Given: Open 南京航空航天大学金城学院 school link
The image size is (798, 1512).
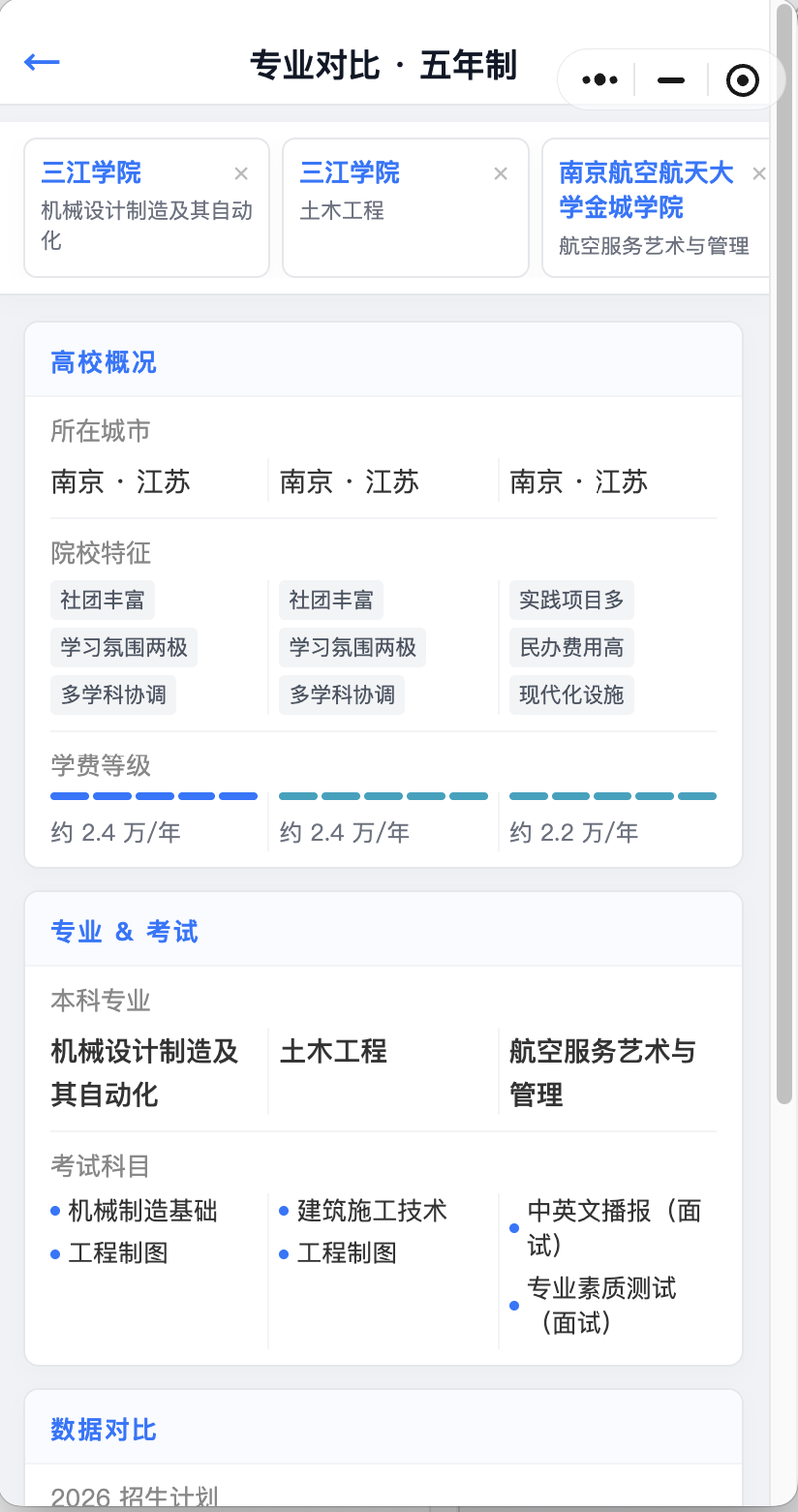Looking at the screenshot, I should [646, 190].
